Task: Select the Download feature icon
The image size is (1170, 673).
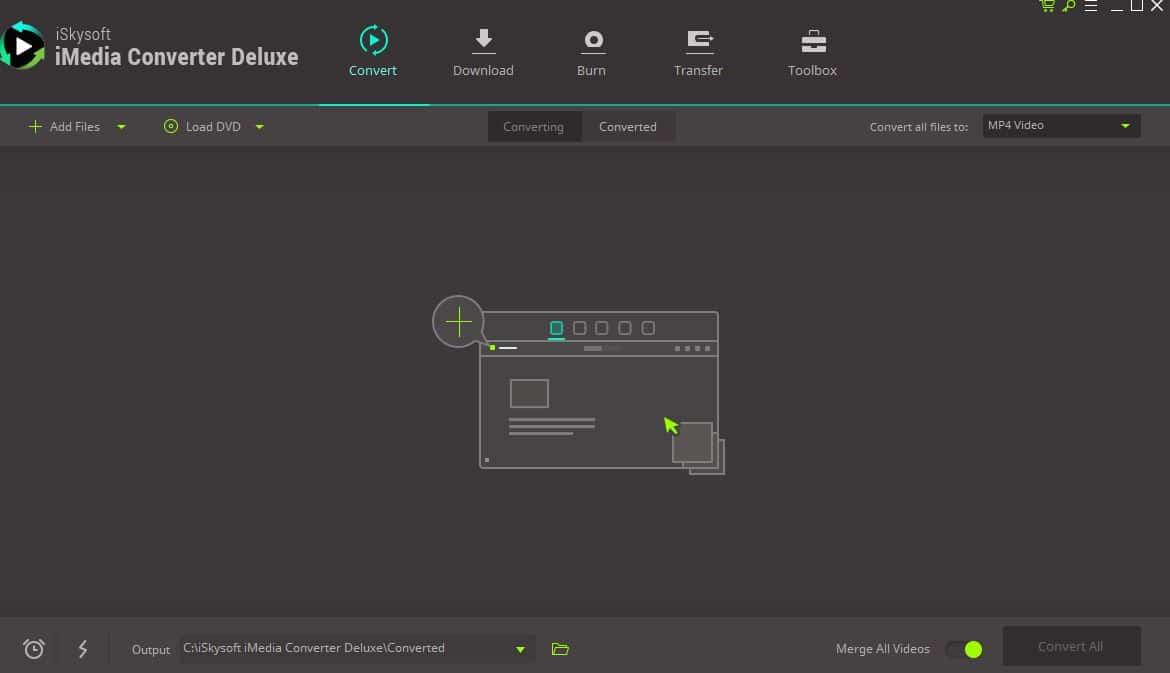Action: [x=483, y=40]
